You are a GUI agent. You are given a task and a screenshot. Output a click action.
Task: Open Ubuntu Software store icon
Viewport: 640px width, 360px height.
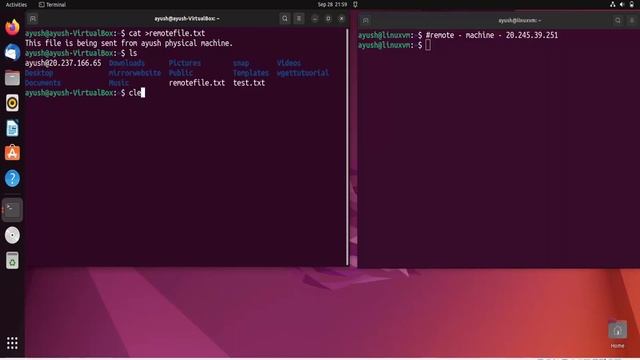tap(12, 153)
